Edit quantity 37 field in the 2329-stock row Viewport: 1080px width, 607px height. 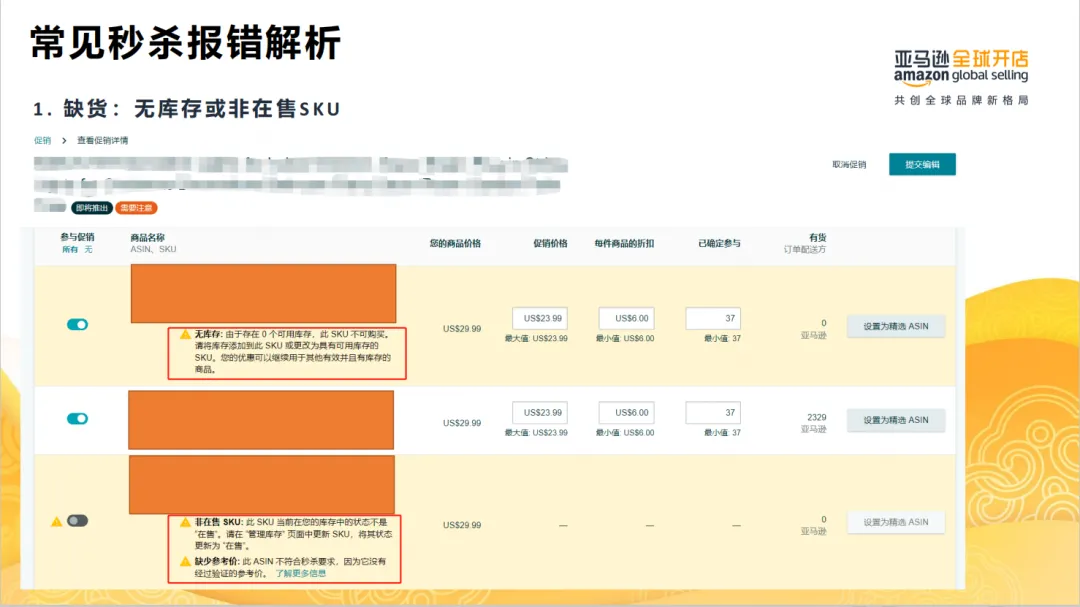(713, 413)
